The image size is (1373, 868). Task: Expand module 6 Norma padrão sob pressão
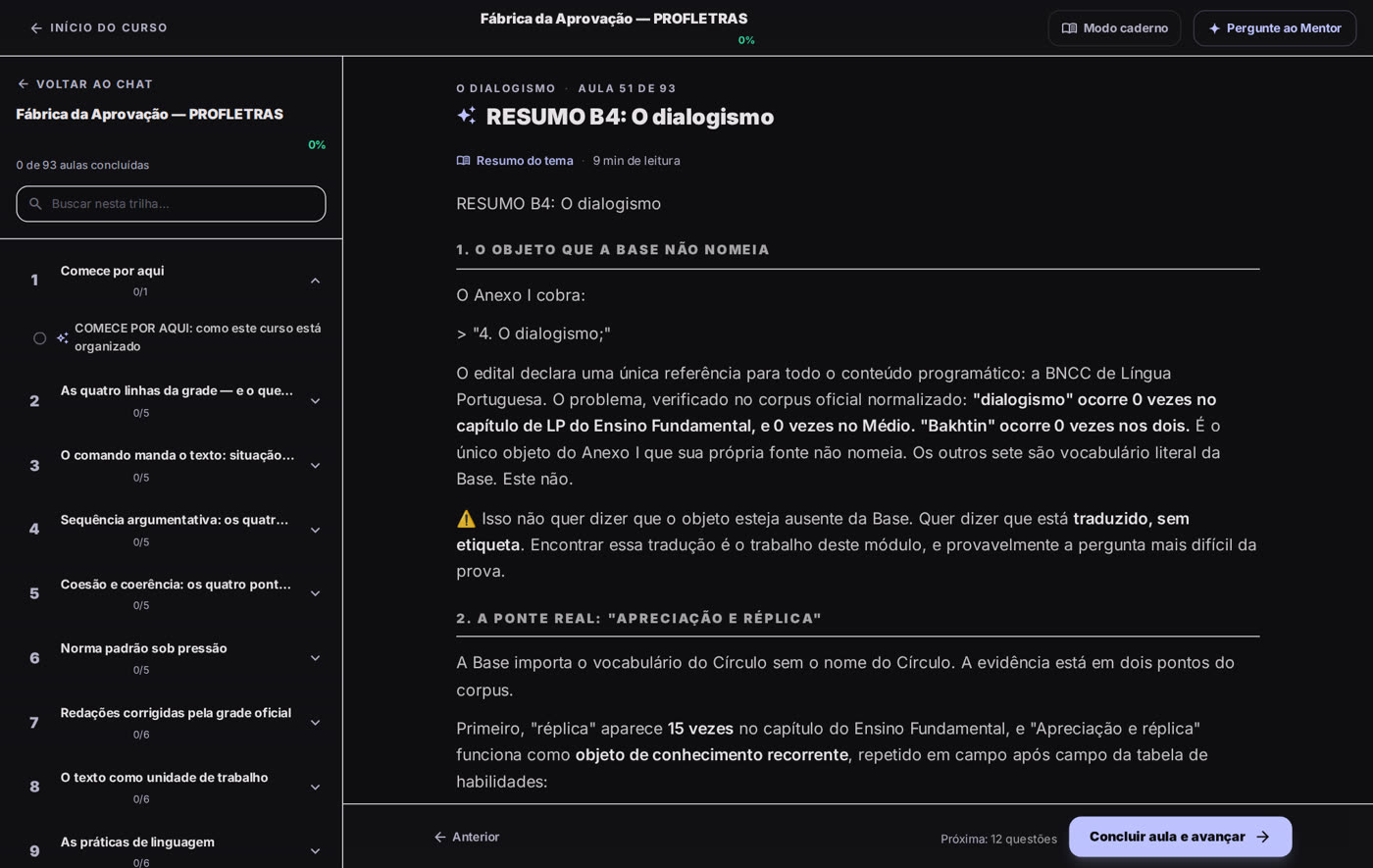(x=316, y=658)
